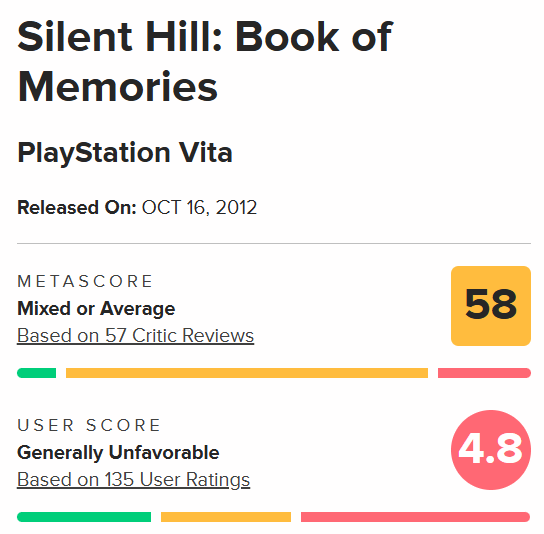The width and height of the screenshot is (544, 534).
Task: Select the red negative critic reviews bar
Action: tap(484, 373)
